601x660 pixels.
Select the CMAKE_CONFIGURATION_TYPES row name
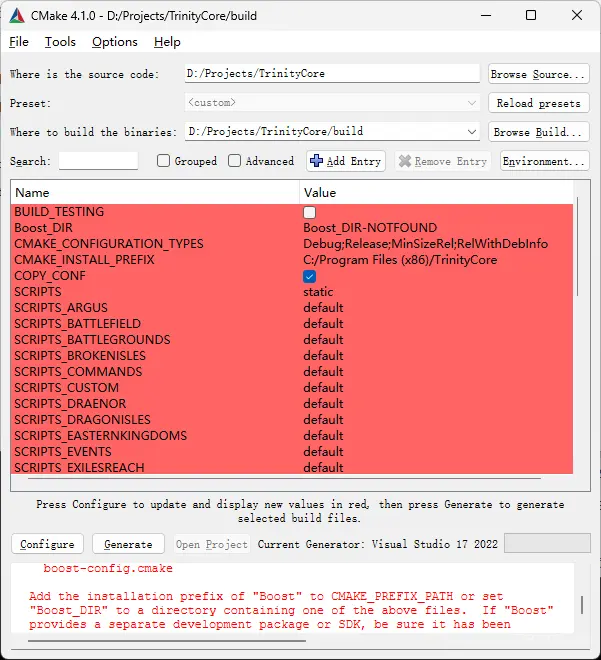pyautogui.click(x=109, y=244)
